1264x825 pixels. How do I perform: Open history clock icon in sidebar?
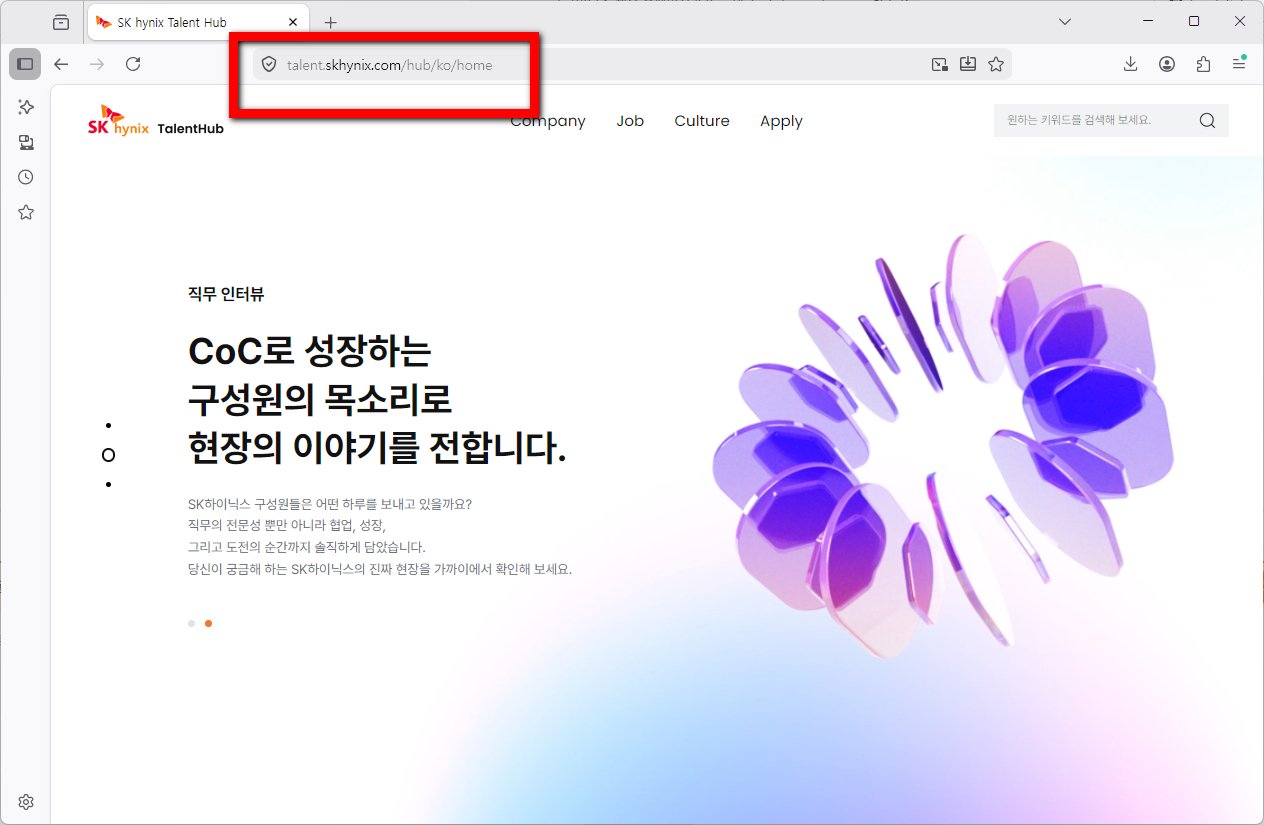tap(26, 177)
